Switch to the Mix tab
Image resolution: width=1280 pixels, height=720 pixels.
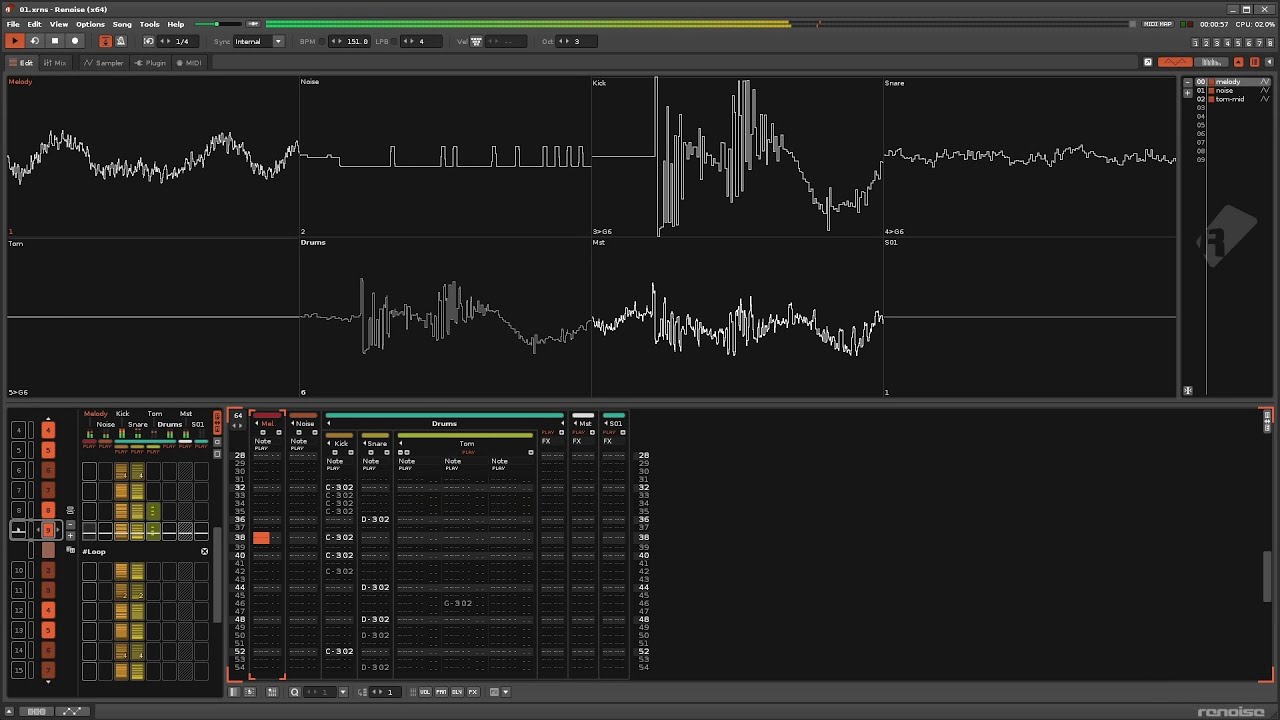[x=55, y=62]
